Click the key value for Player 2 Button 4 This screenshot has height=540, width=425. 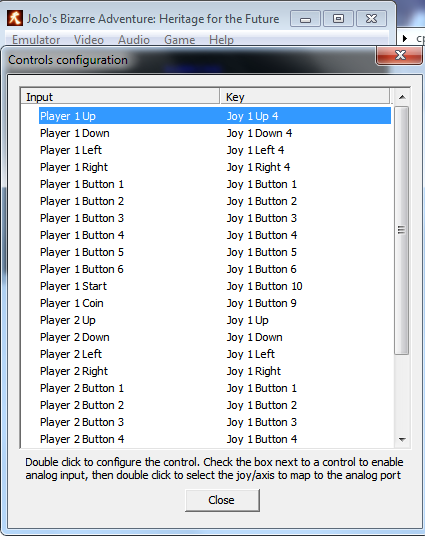point(262,439)
